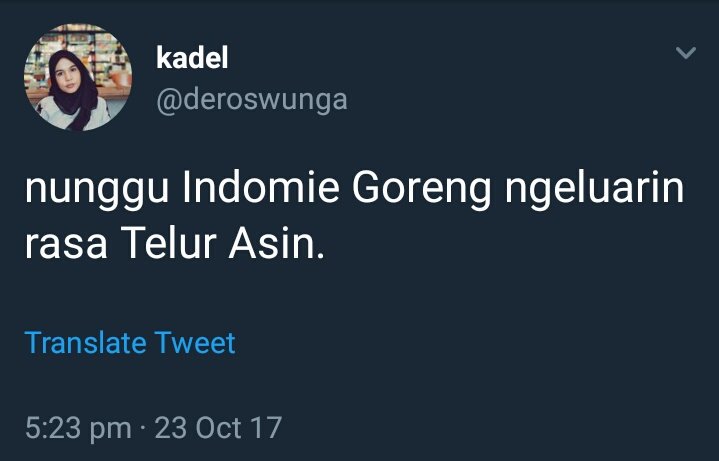Click the word Goreng in the tweet
This screenshot has width=719, height=461.
click(x=421, y=189)
